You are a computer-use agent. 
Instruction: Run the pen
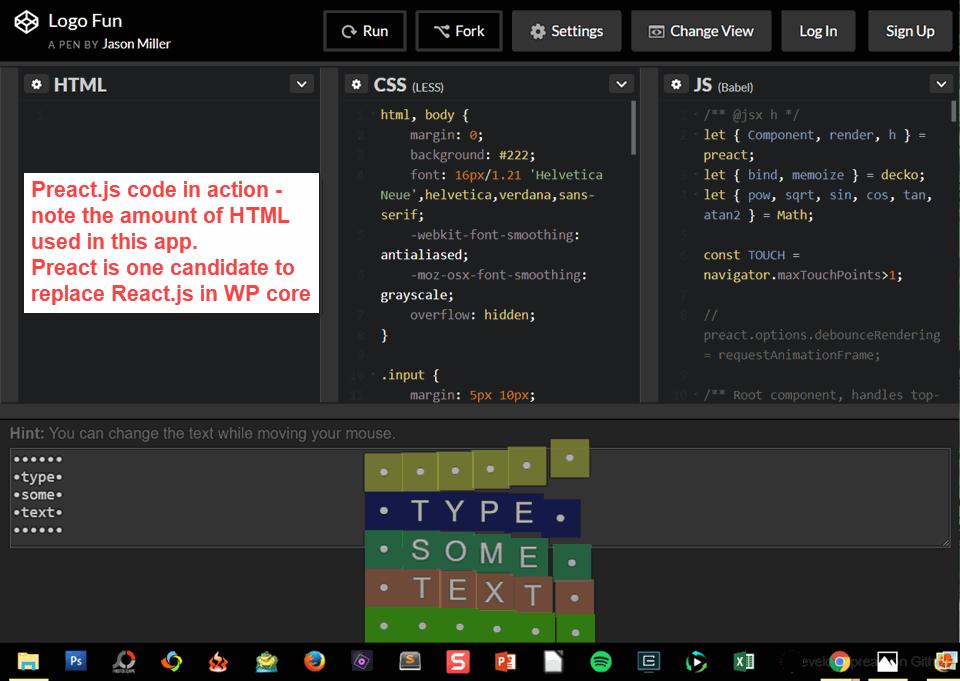365,31
